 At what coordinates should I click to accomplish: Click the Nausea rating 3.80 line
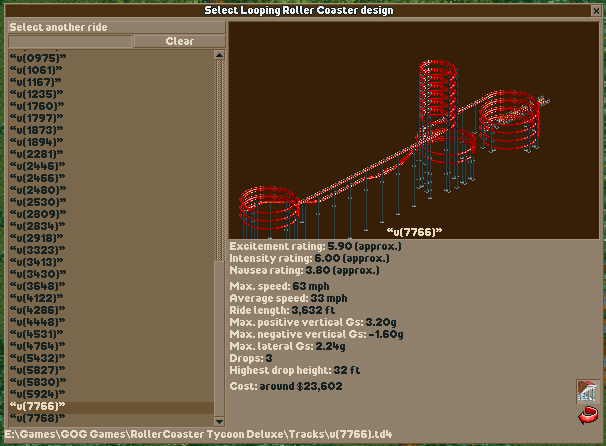[304, 270]
